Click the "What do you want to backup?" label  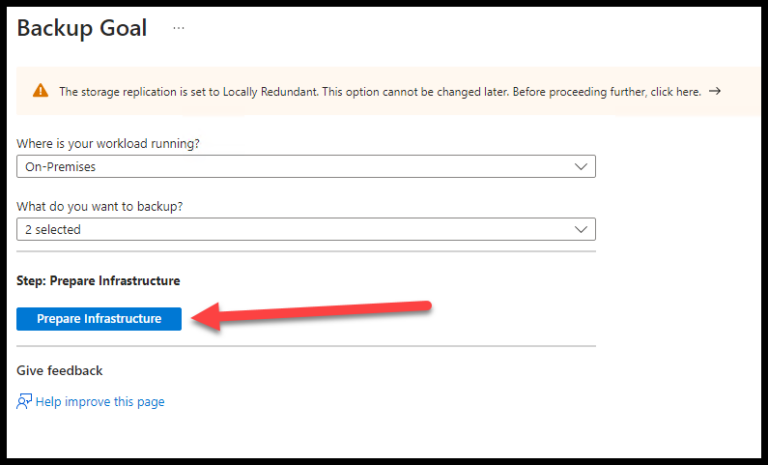pyautogui.click(x=101, y=206)
